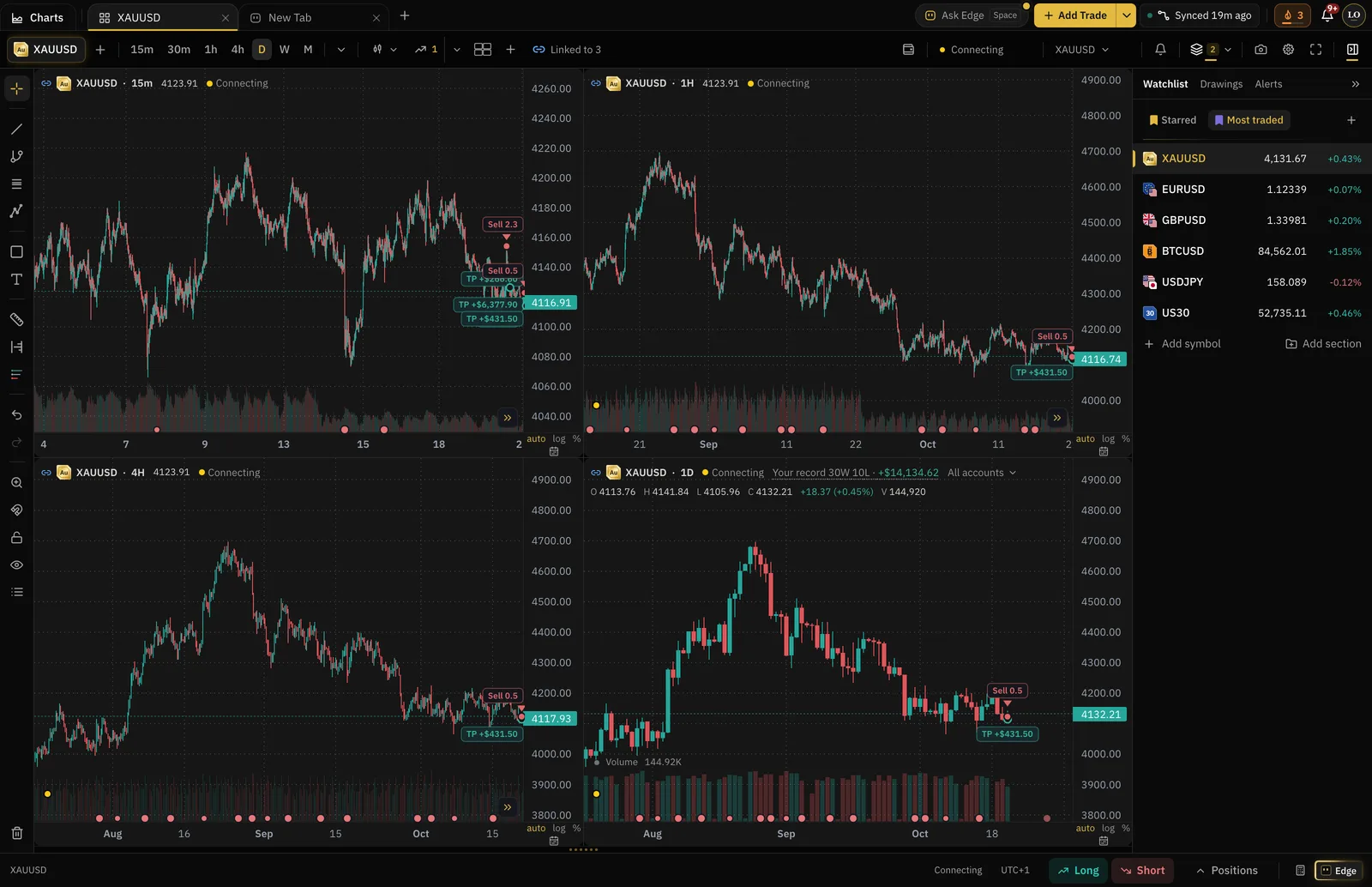The image size is (1372, 887).
Task: Open layers icon with badge 2
Action: 1203,50
